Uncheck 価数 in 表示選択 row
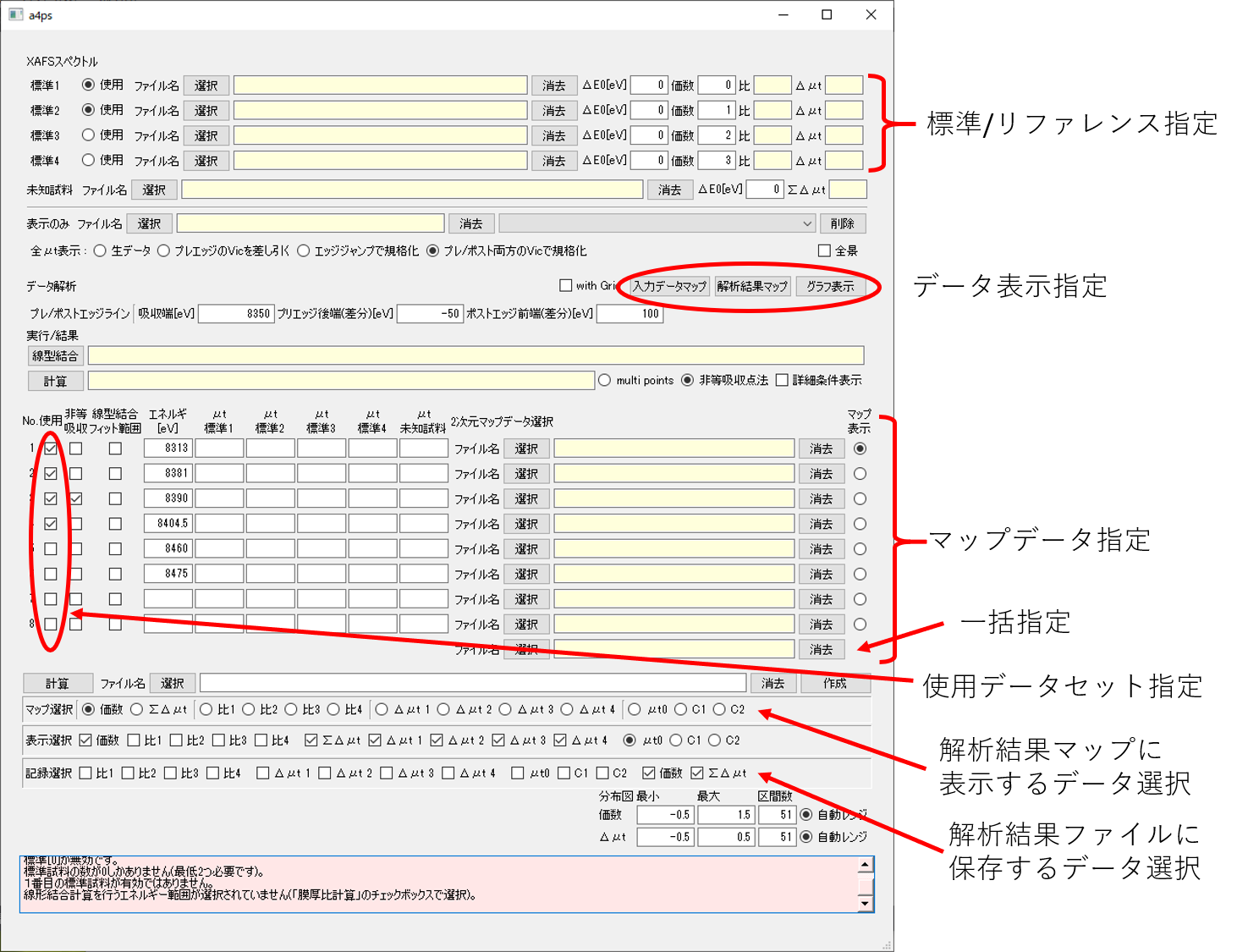This screenshot has height=952, width=1237. [x=85, y=740]
